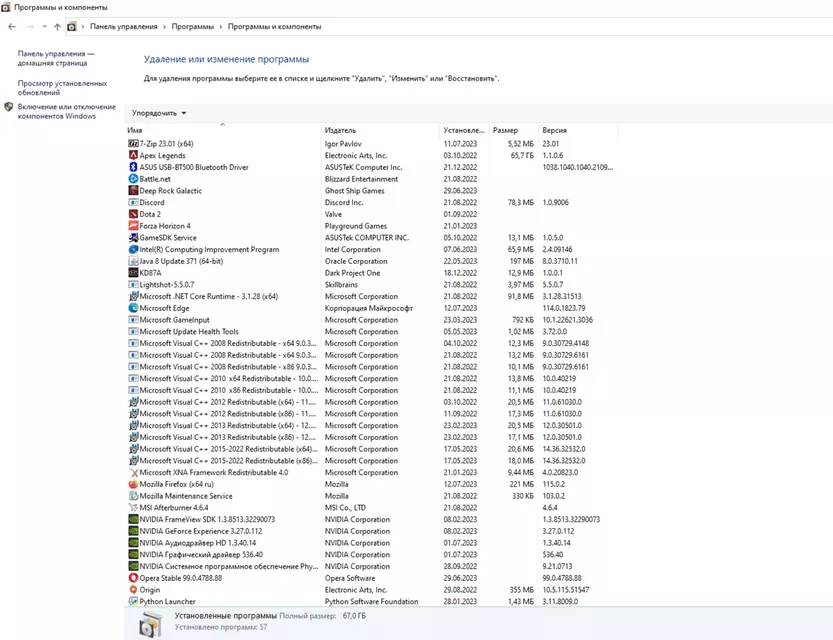Image resolution: width=833 pixels, height=640 pixels.
Task: Select Microsoft .NET Core Runtime 3.1.28 entry
Action: 209,296
